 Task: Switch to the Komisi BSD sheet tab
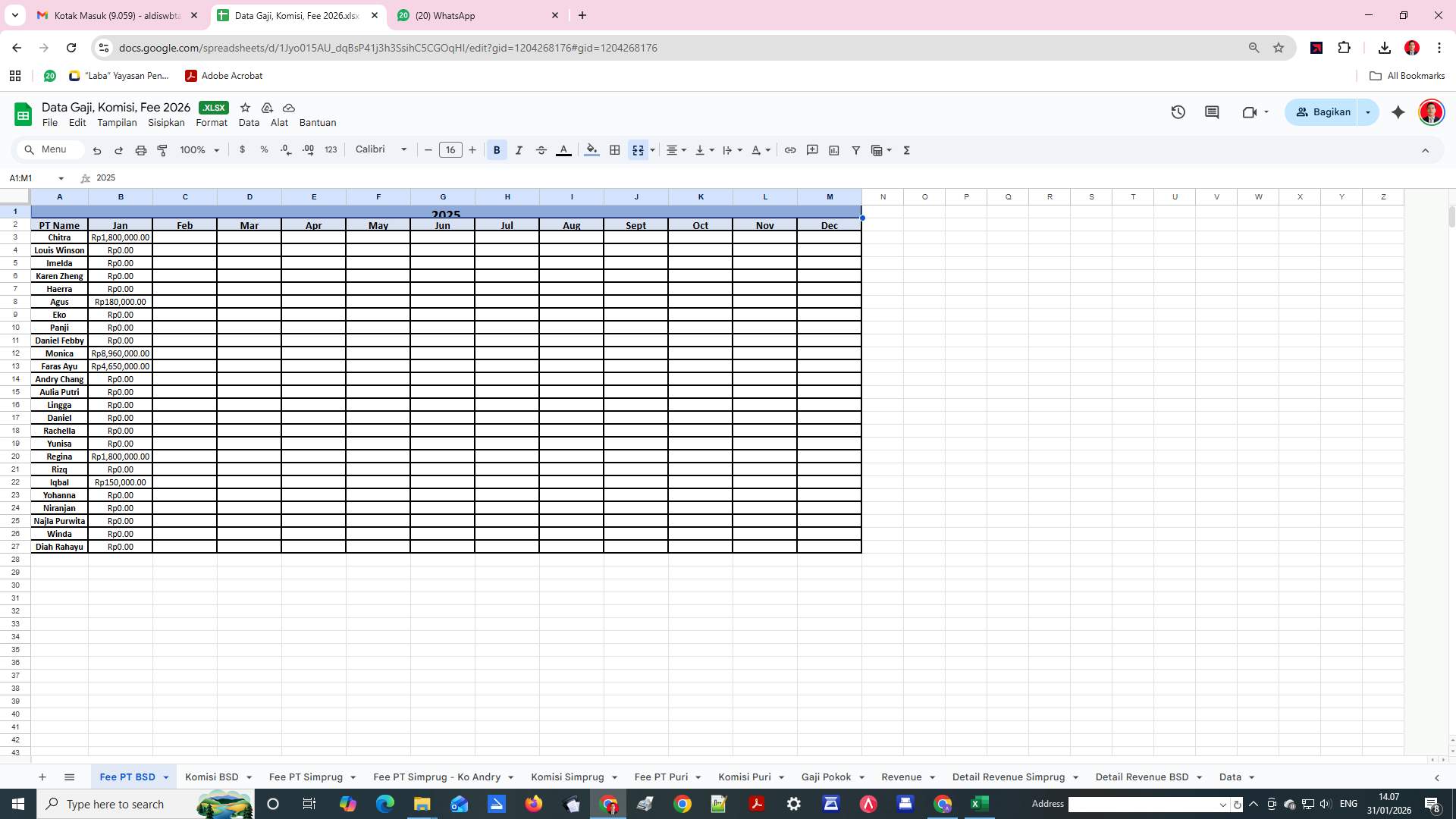point(212,777)
